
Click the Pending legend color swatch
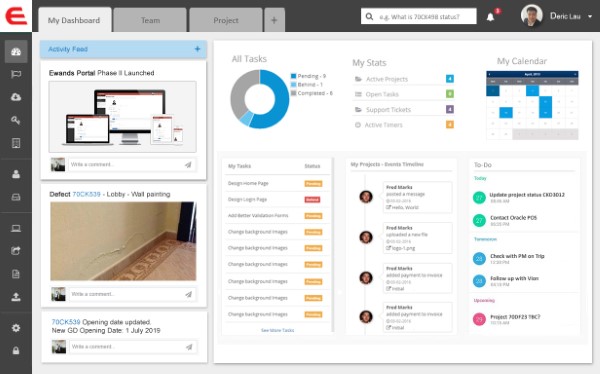point(293,76)
